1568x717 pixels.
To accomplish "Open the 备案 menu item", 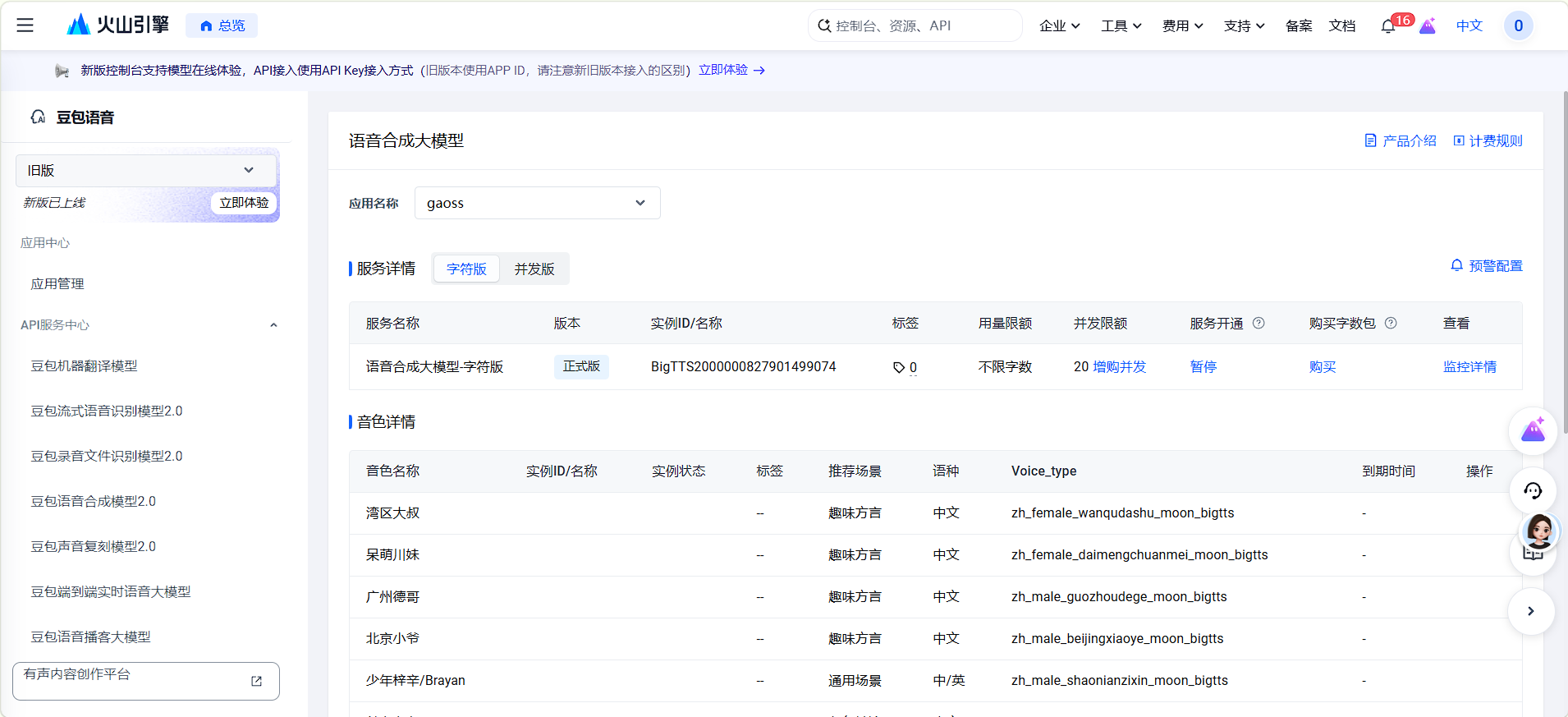I will click(1299, 25).
